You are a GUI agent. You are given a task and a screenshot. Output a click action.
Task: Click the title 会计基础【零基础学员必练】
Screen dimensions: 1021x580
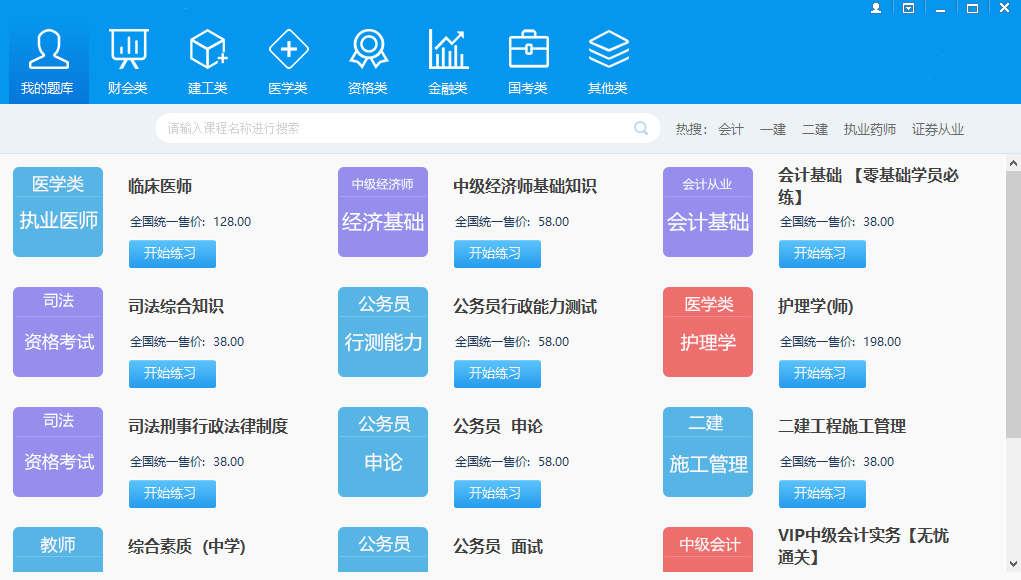(x=869, y=186)
